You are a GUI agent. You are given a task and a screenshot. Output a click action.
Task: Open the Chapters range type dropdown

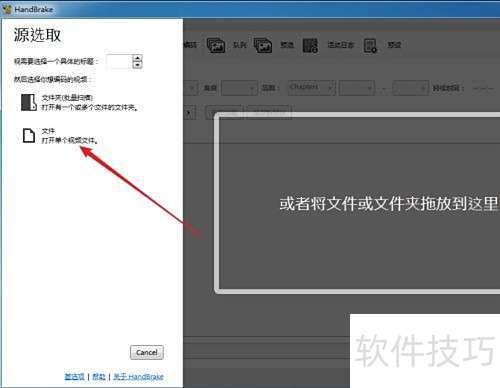pos(311,88)
